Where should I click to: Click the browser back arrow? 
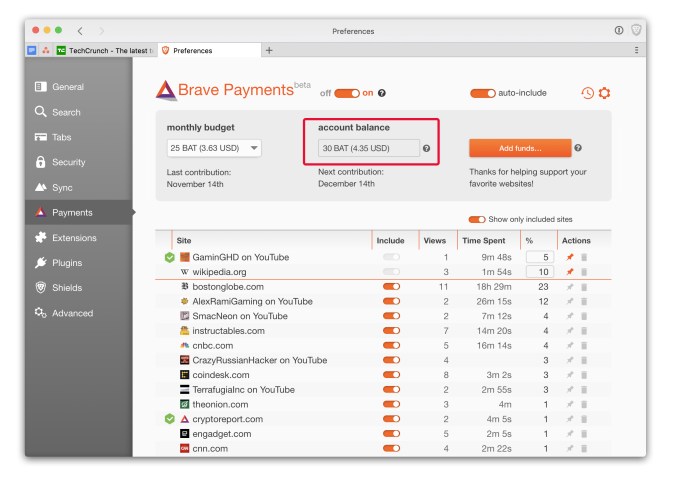tap(81, 31)
